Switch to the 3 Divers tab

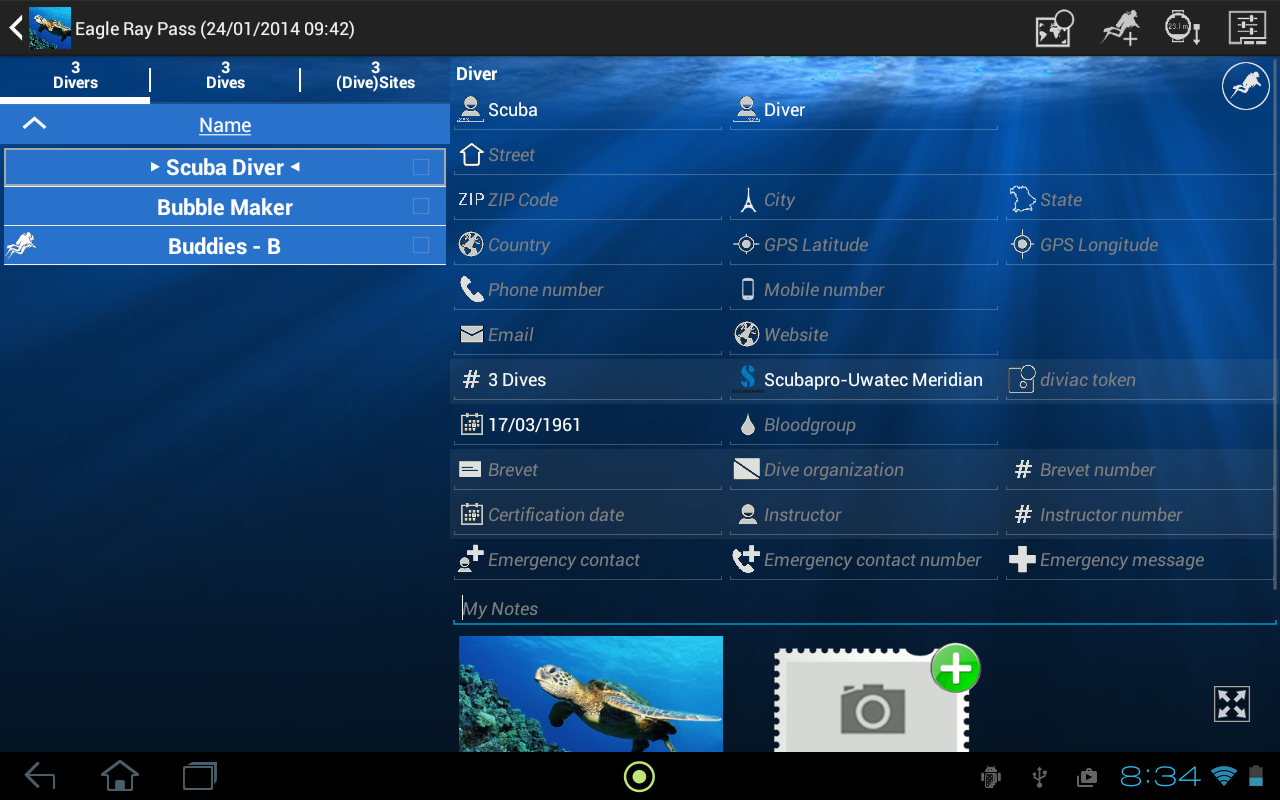pos(75,76)
